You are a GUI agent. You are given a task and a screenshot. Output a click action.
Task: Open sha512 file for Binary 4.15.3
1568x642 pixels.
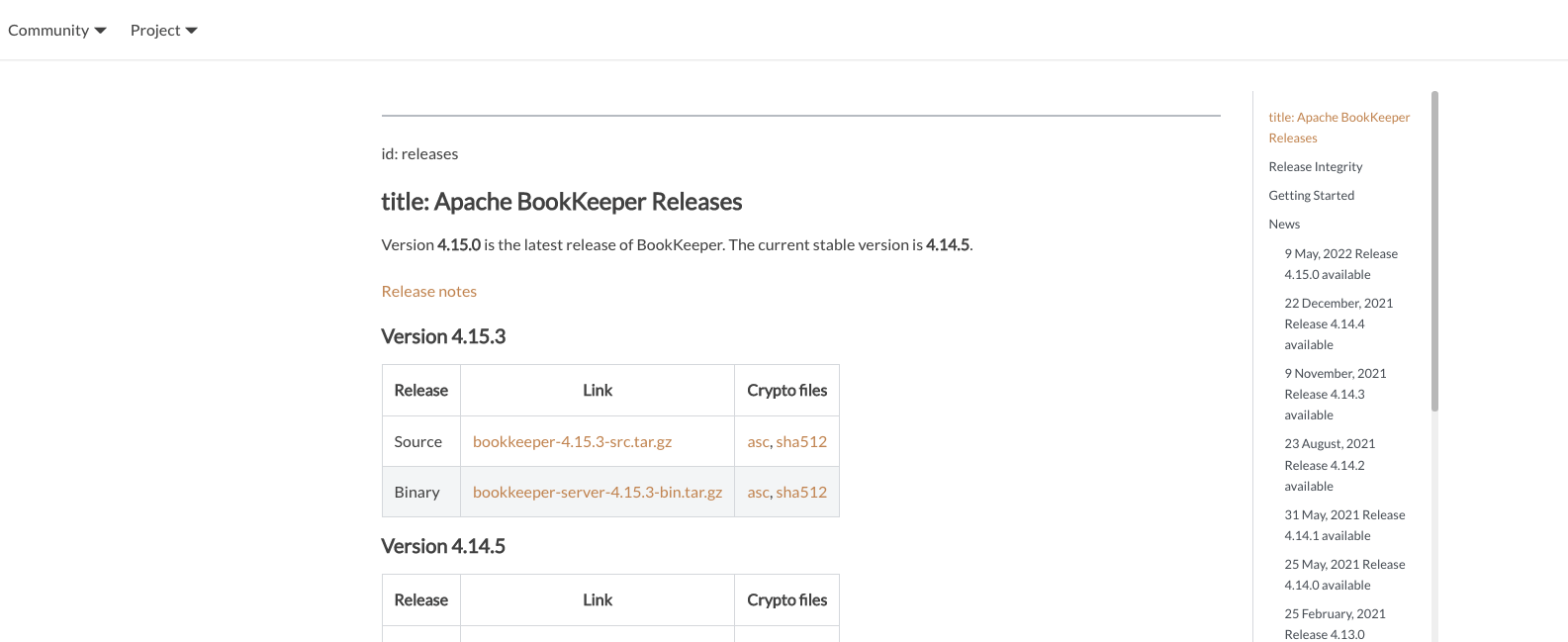pyautogui.click(x=801, y=492)
